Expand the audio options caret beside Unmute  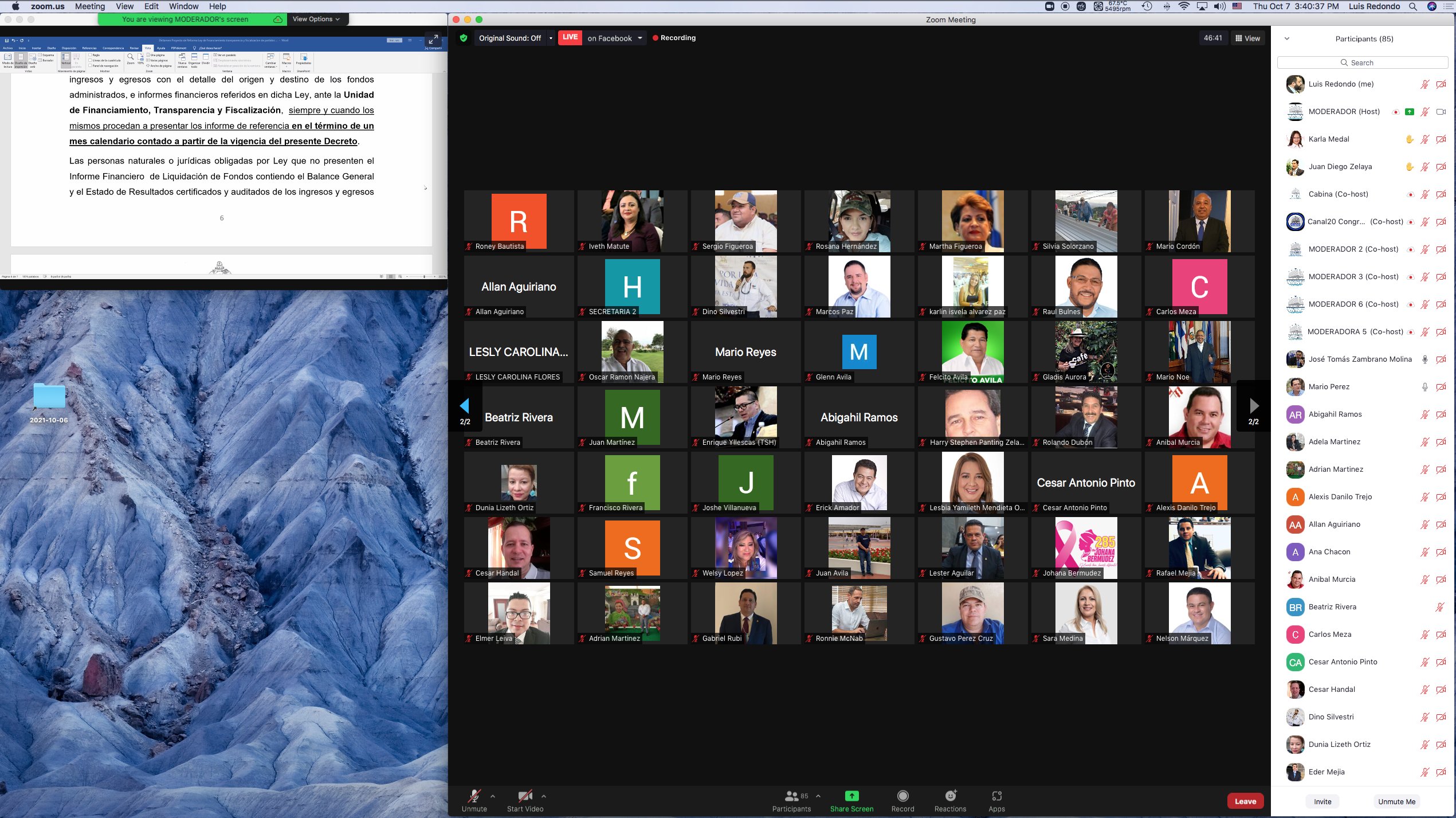[493, 796]
